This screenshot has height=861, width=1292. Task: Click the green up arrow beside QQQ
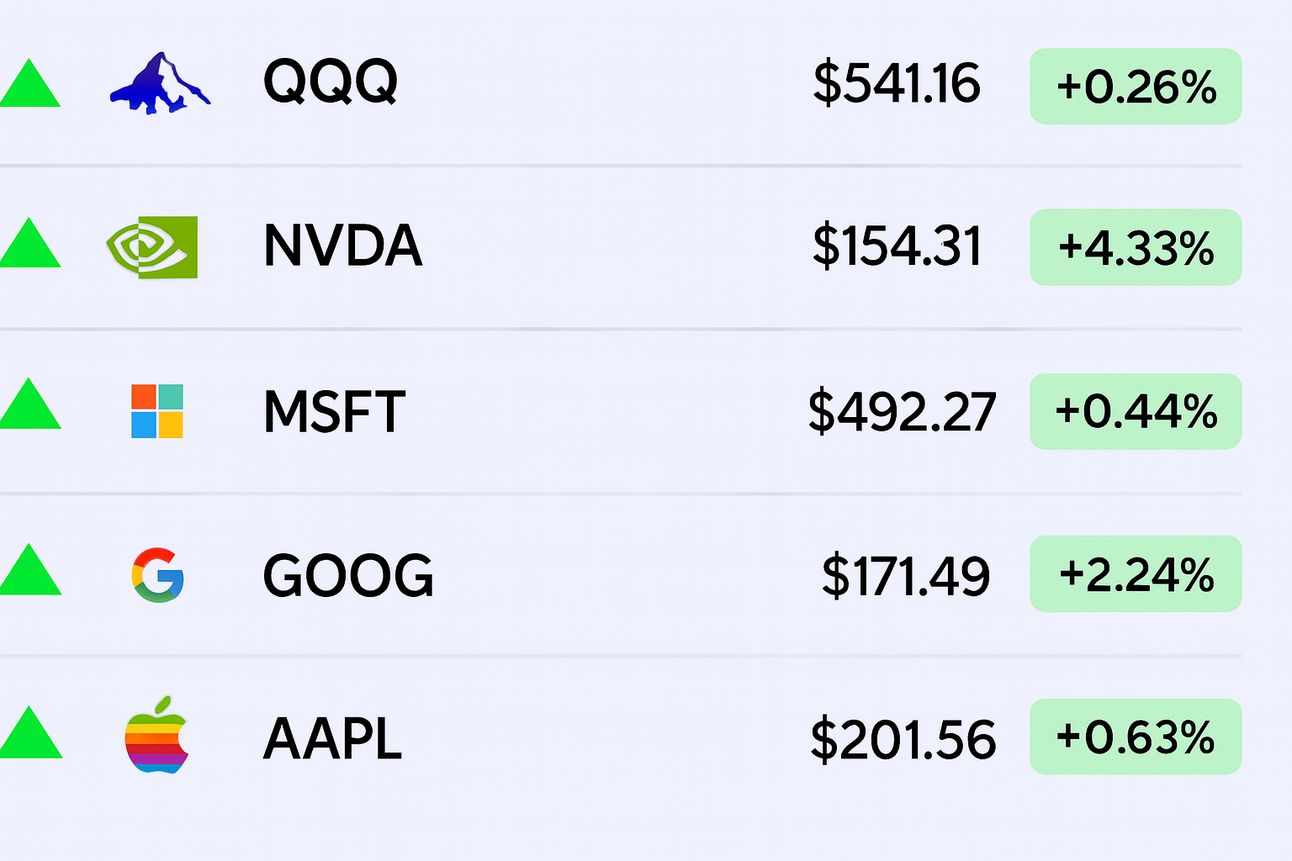29,84
